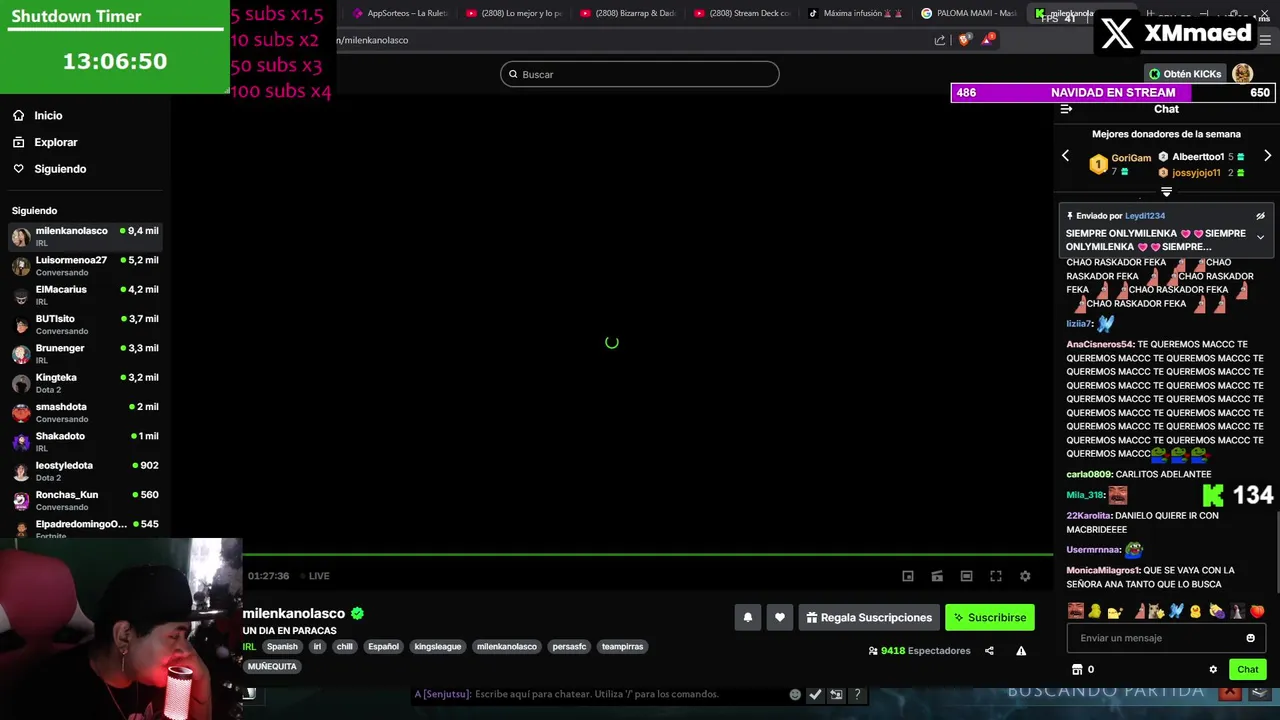Open smashdota channel in sidebar

point(84,412)
